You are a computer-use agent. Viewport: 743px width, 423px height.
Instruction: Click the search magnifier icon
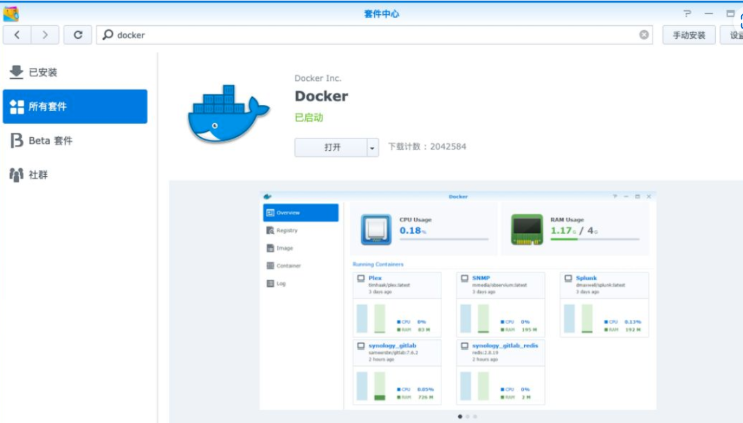point(108,35)
